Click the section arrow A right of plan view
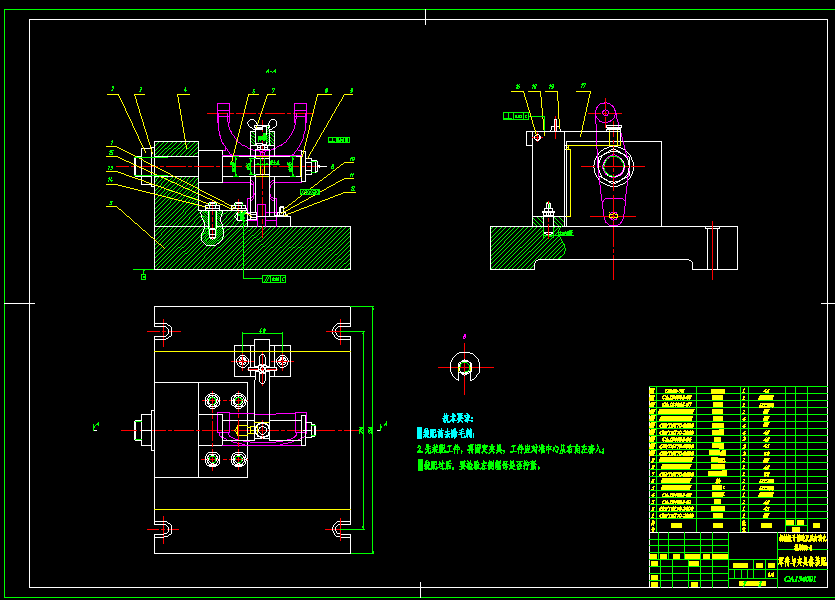This screenshot has height=600, width=835. pyautogui.click(x=382, y=426)
